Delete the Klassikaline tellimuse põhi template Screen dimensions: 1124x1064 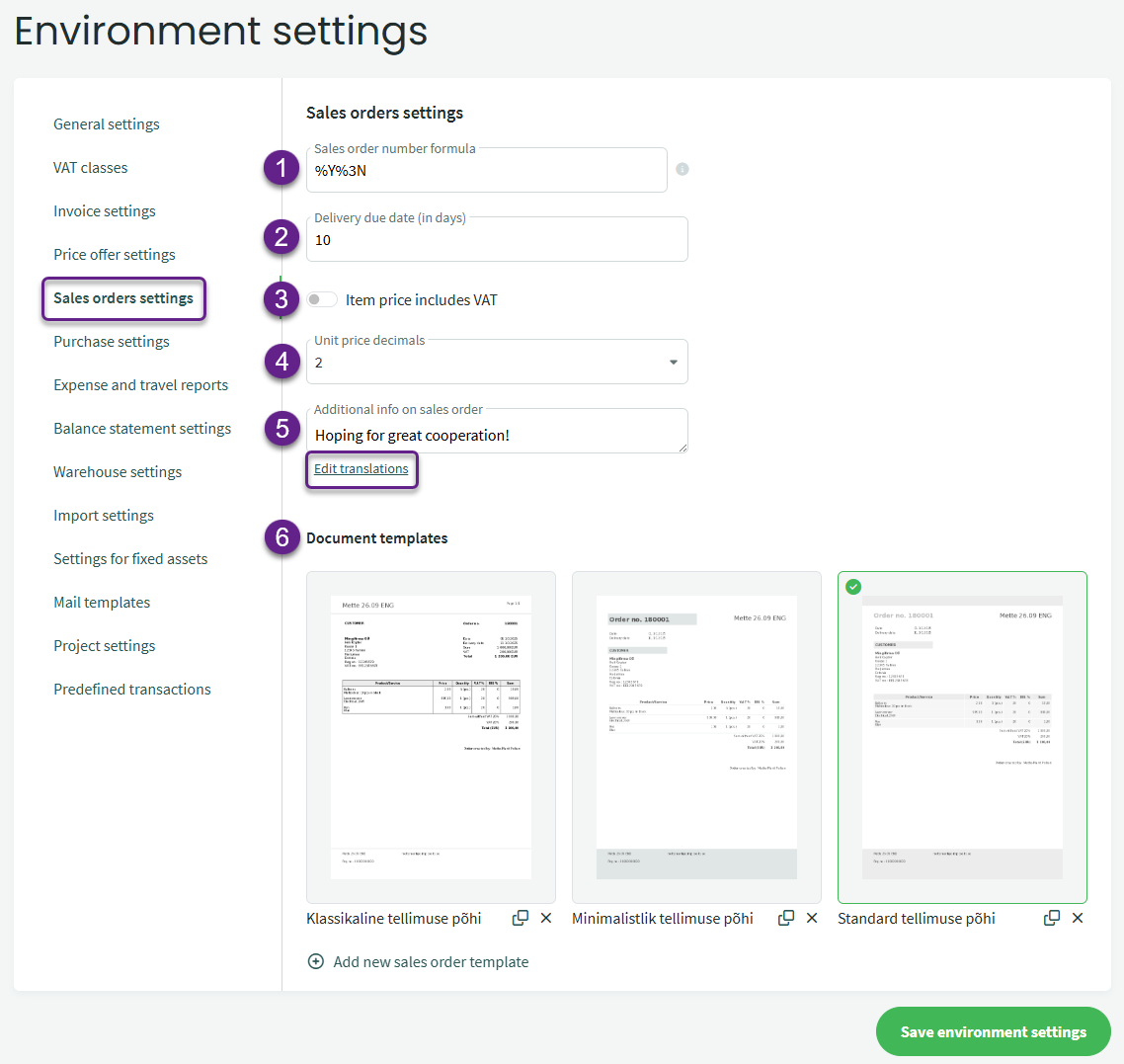coord(546,918)
